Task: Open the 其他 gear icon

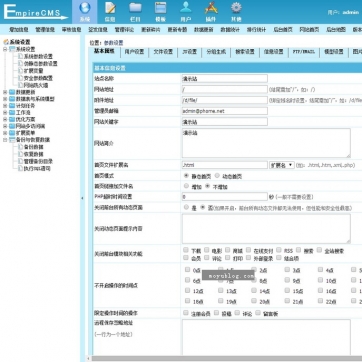Action: (x=236, y=8)
